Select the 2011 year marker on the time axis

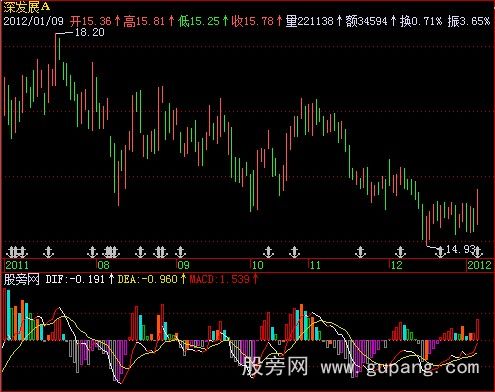point(17,265)
